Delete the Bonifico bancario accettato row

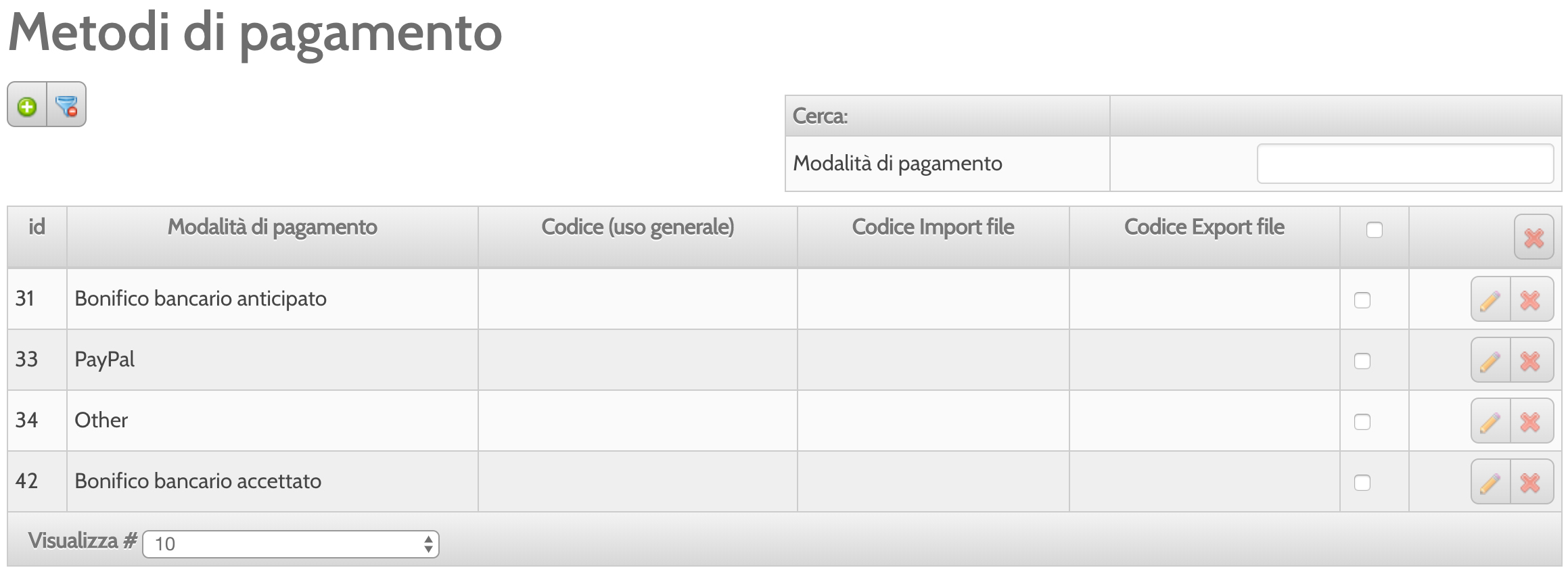(x=1531, y=482)
